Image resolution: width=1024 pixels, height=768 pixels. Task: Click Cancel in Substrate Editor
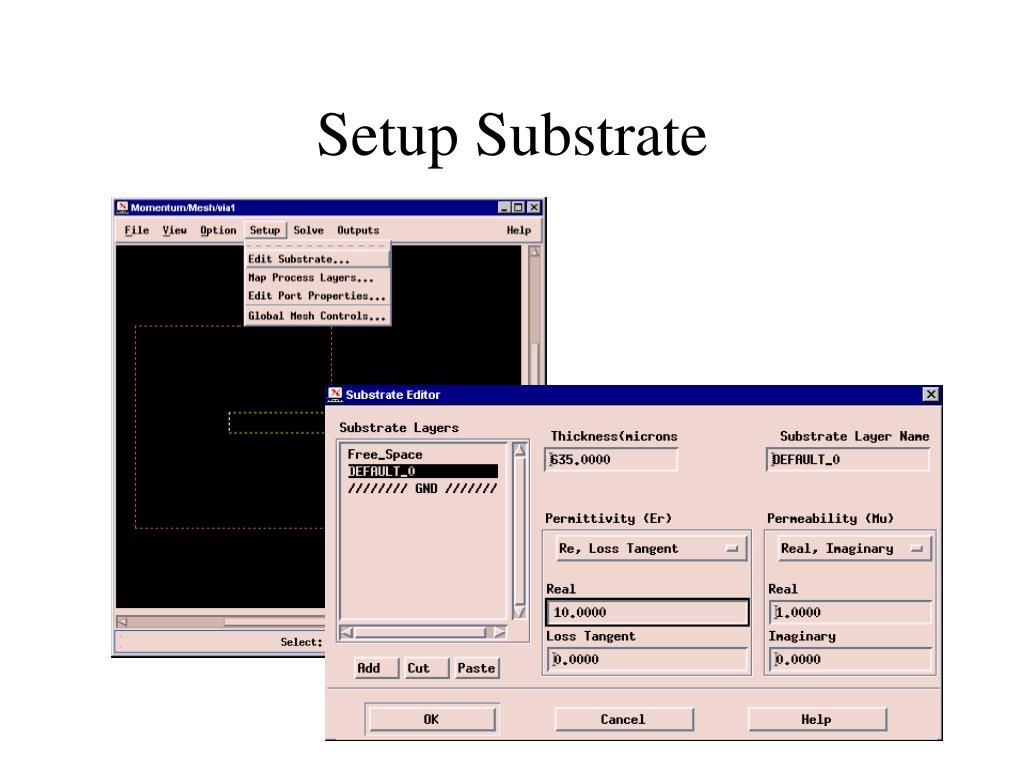click(x=623, y=719)
